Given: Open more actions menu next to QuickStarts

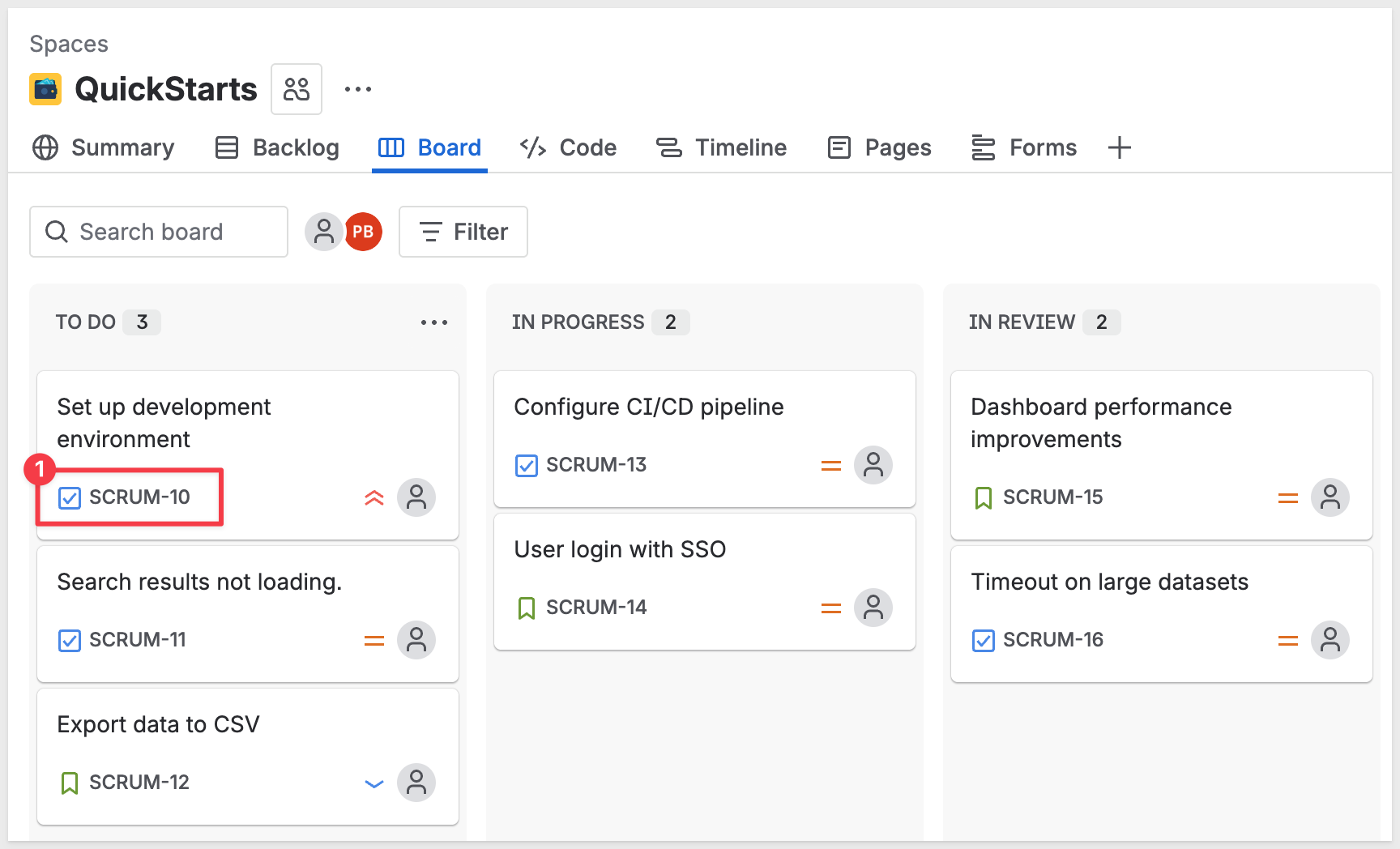Looking at the screenshot, I should [357, 89].
